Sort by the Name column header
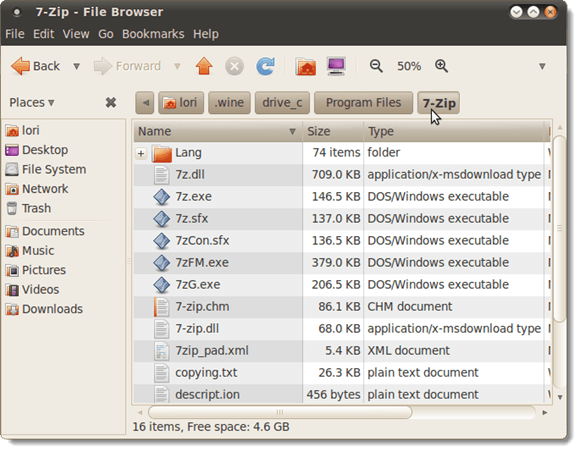This screenshot has width=580, height=452. point(218,131)
